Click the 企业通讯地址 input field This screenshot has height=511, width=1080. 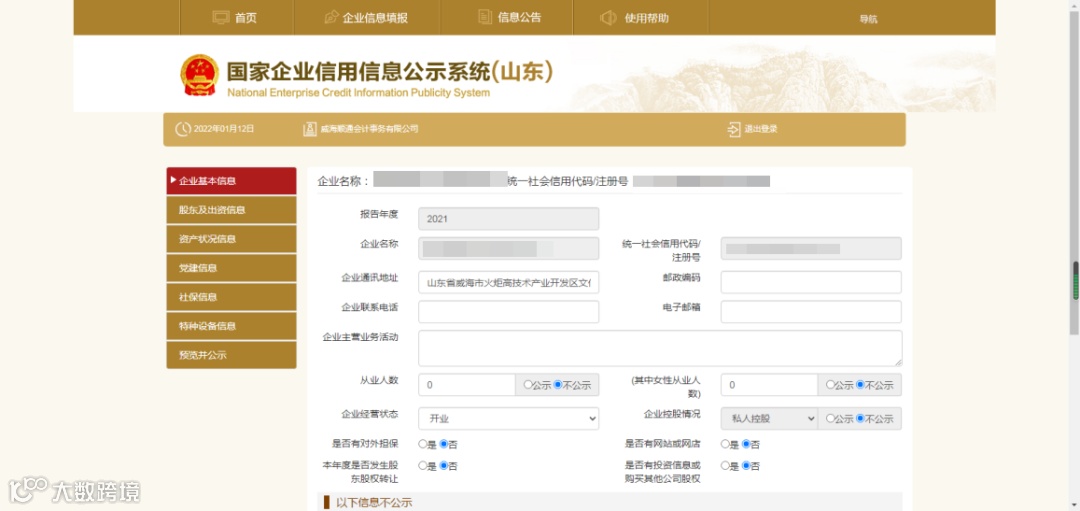click(508, 282)
